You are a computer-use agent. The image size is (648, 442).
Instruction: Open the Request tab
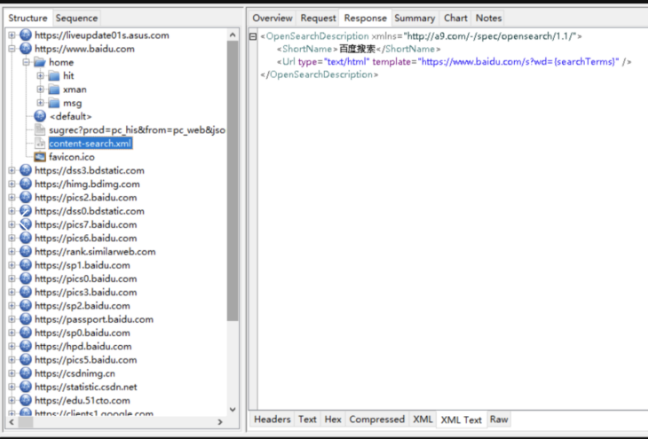(x=318, y=18)
